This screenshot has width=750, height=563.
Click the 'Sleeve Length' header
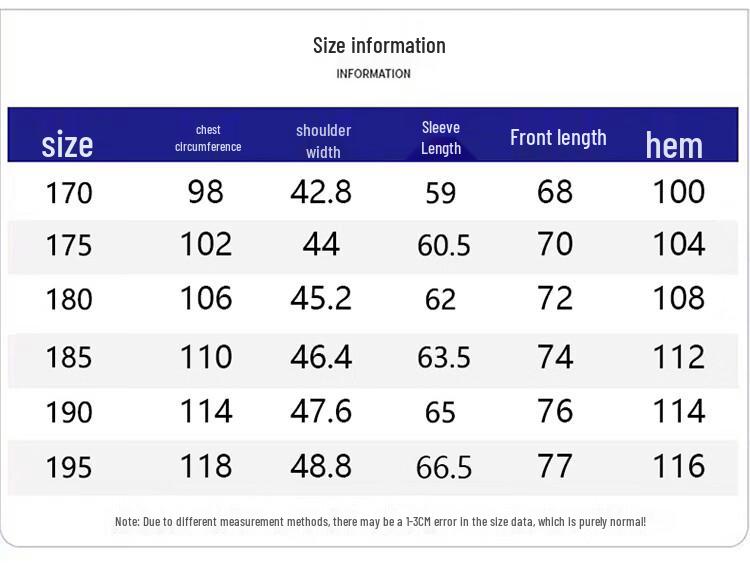point(441,138)
